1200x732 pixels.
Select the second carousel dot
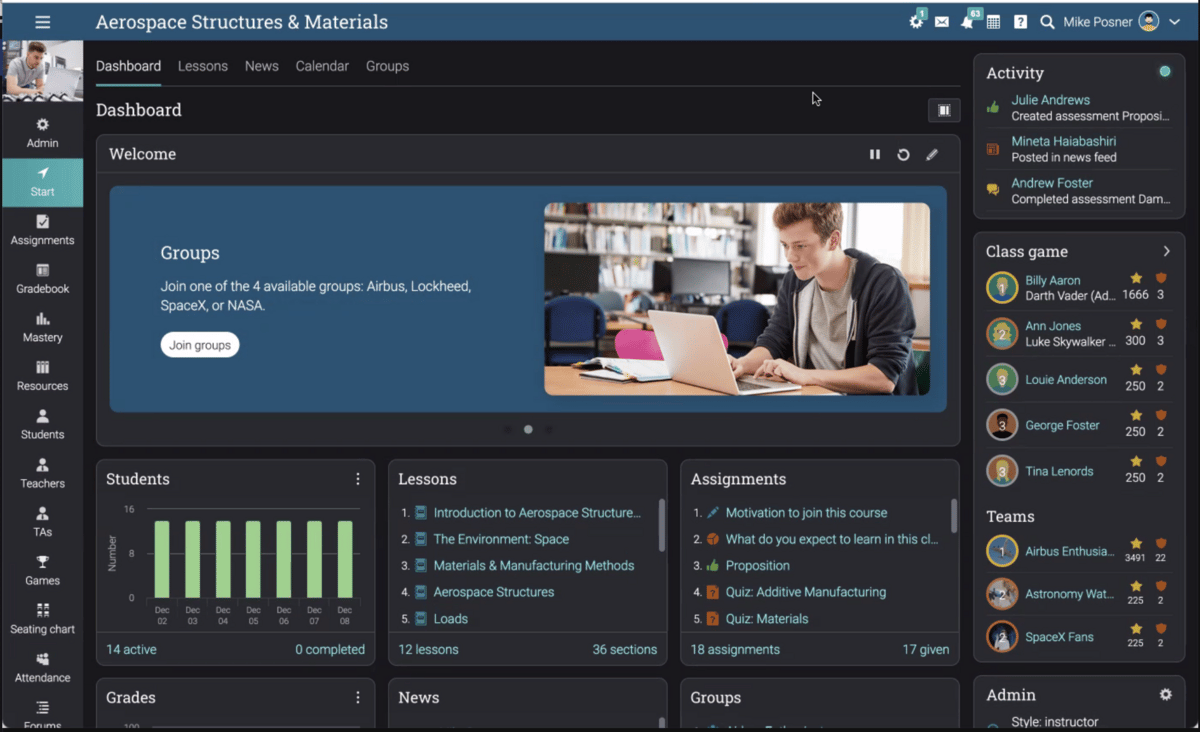click(528, 430)
